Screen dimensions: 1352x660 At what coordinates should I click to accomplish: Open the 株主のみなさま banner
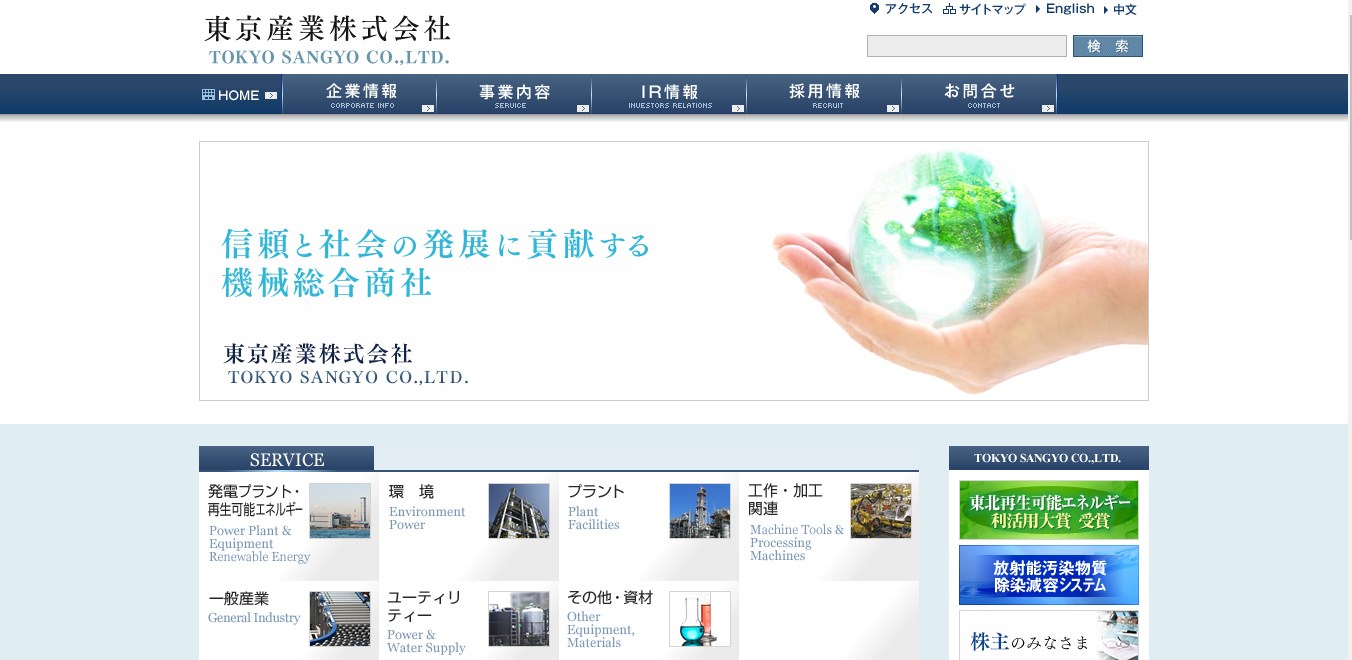tap(1049, 635)
